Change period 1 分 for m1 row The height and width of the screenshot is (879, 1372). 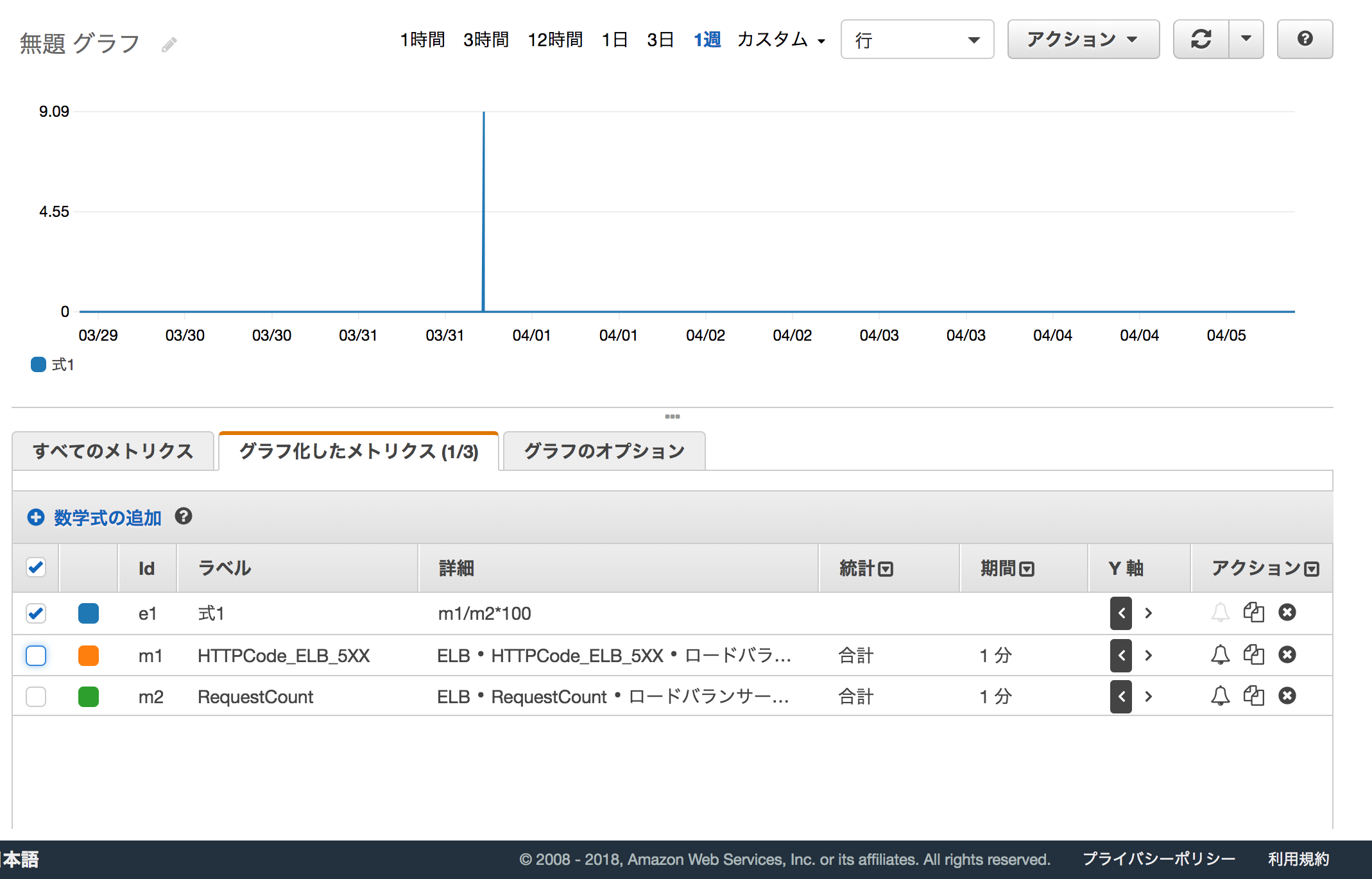pyautogui.click(x=995, y=656)
